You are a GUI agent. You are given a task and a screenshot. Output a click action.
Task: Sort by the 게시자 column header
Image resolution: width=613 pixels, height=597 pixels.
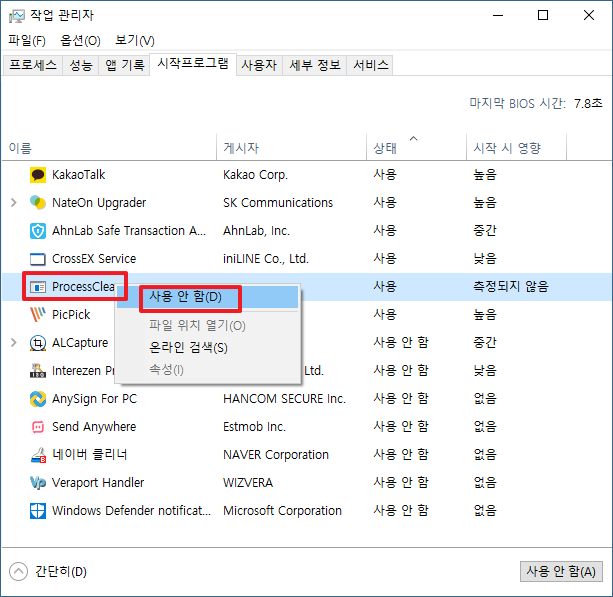(x=291, y=148)
